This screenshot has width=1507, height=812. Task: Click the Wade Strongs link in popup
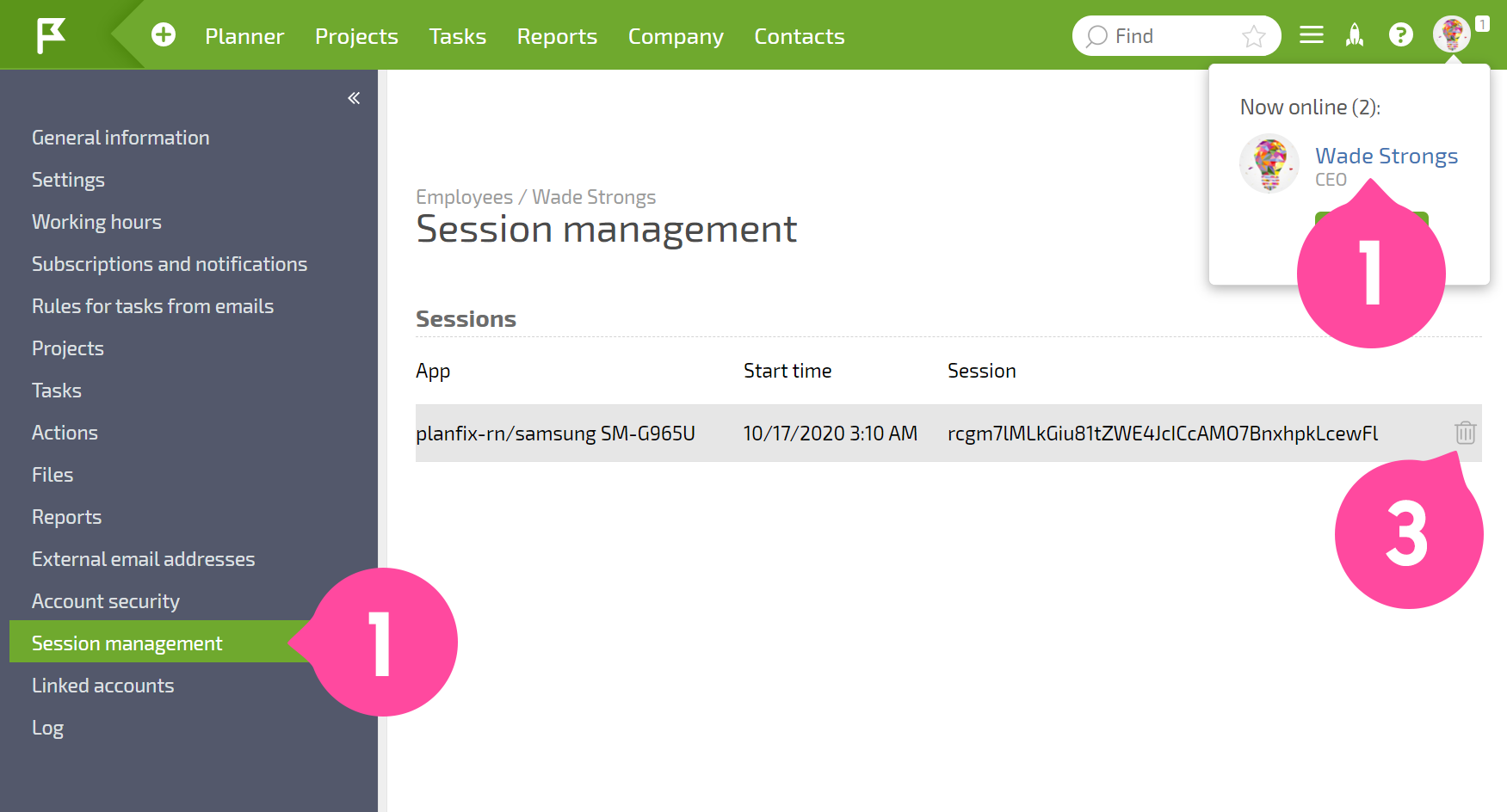pos(1387,156)
